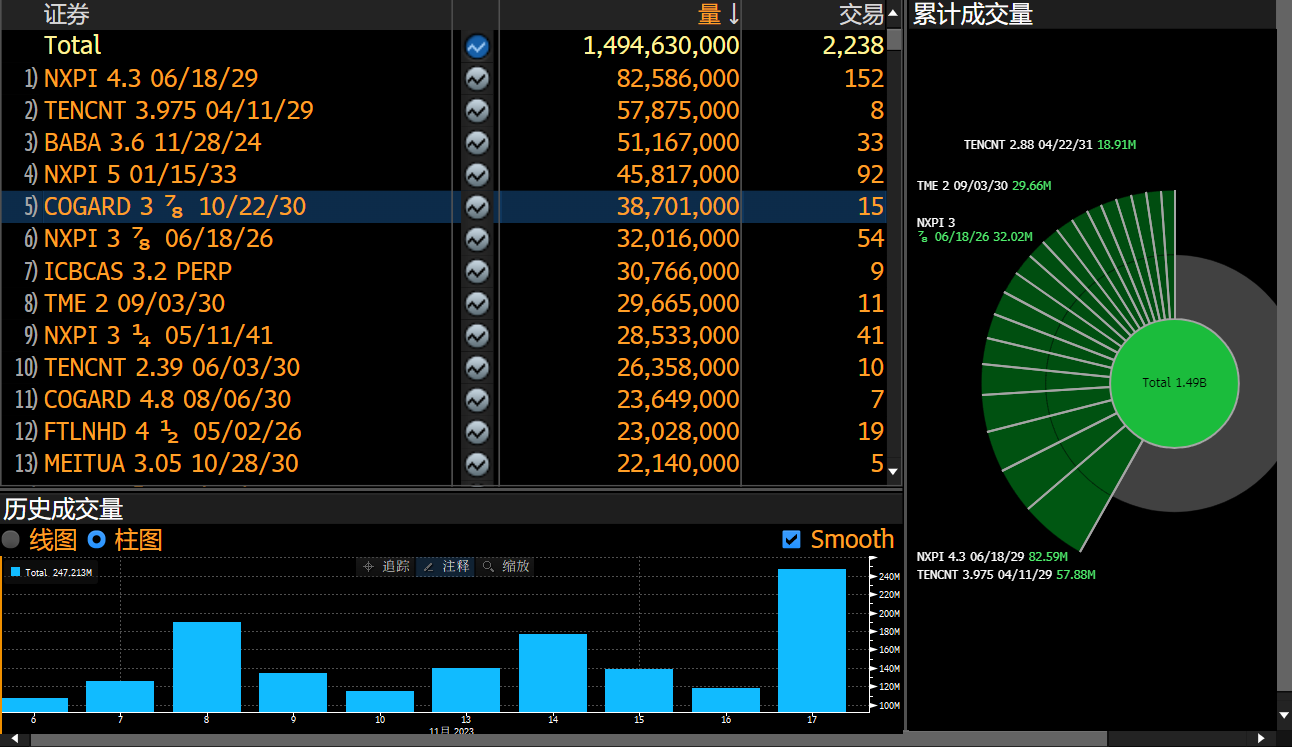The image size is (1292, 747).
Task: Click chart icon for BABA 3.6 11/28/24
Action: coord(477,142)
